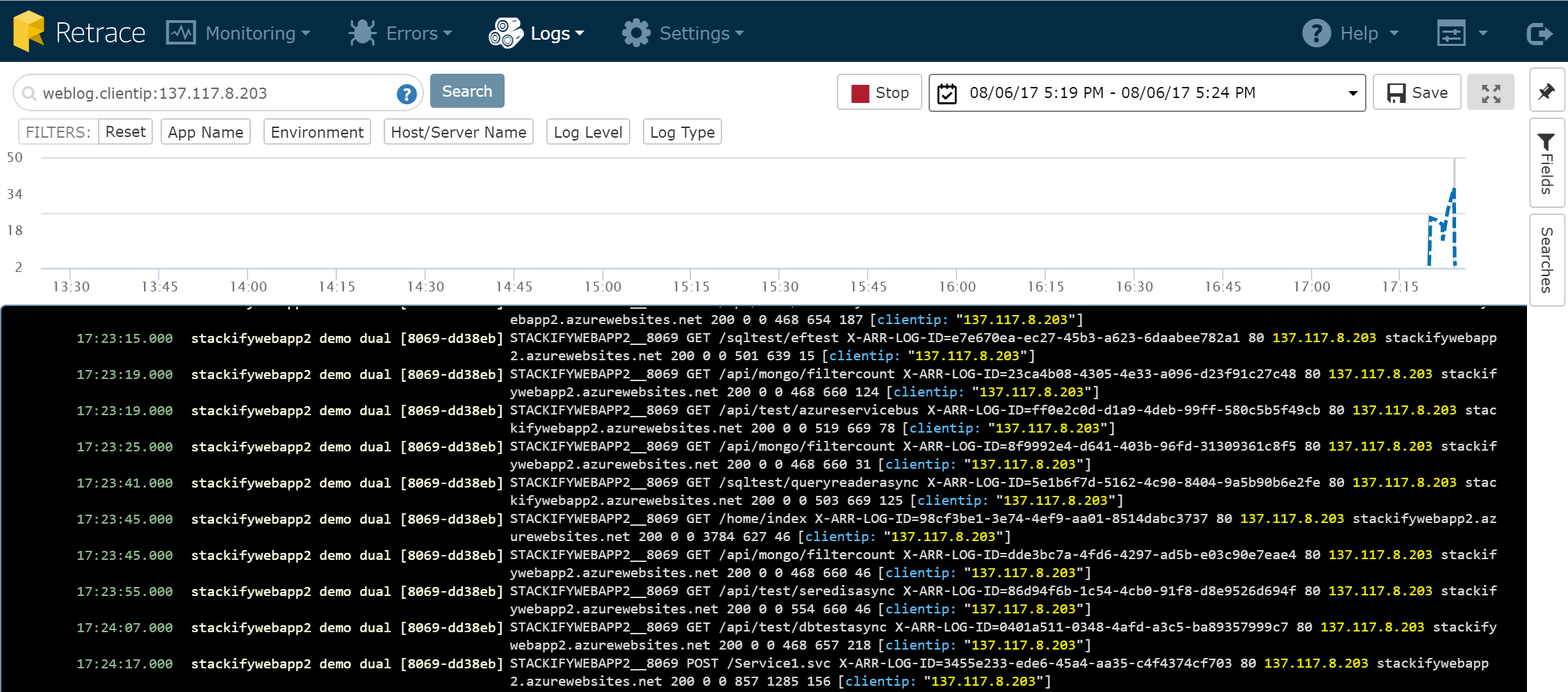The width and height of the screenshot is (1568, 692).
Task: Save the current search
Action: pos(1416,92)
